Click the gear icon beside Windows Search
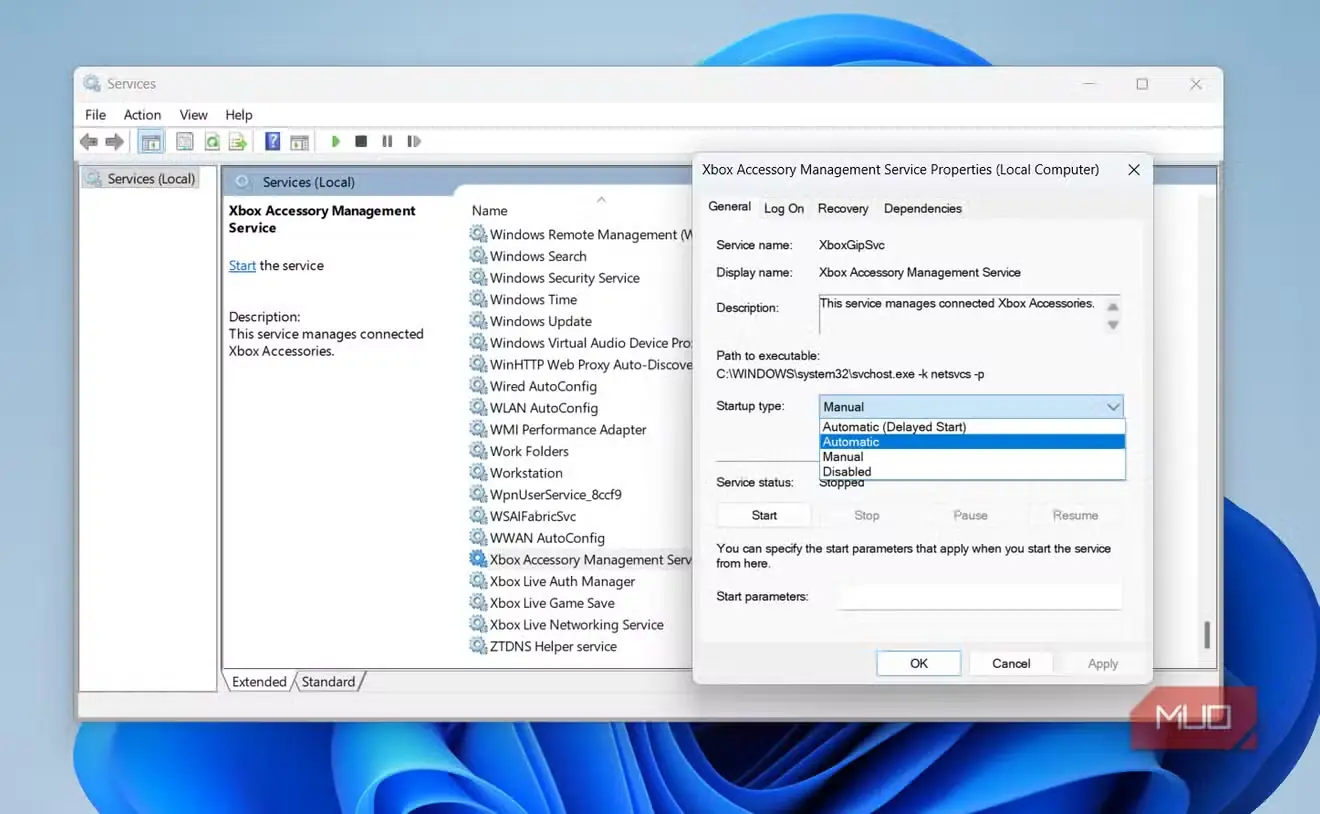 (x=478, y=256)
